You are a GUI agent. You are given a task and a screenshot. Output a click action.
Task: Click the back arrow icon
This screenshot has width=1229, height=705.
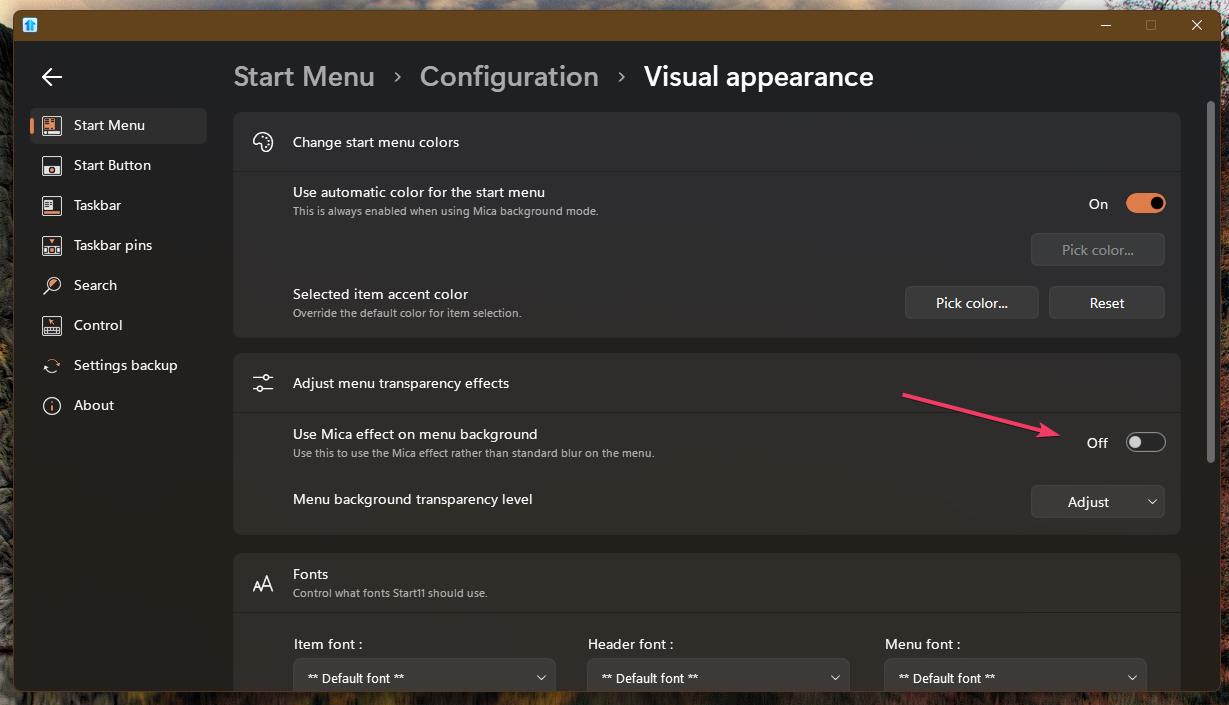click(52, 77)
